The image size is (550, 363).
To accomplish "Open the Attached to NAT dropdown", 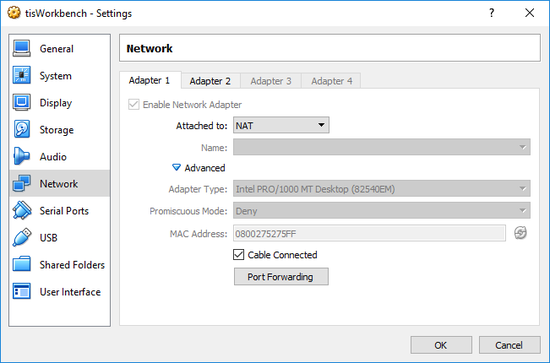I will (x=281, y=125).
